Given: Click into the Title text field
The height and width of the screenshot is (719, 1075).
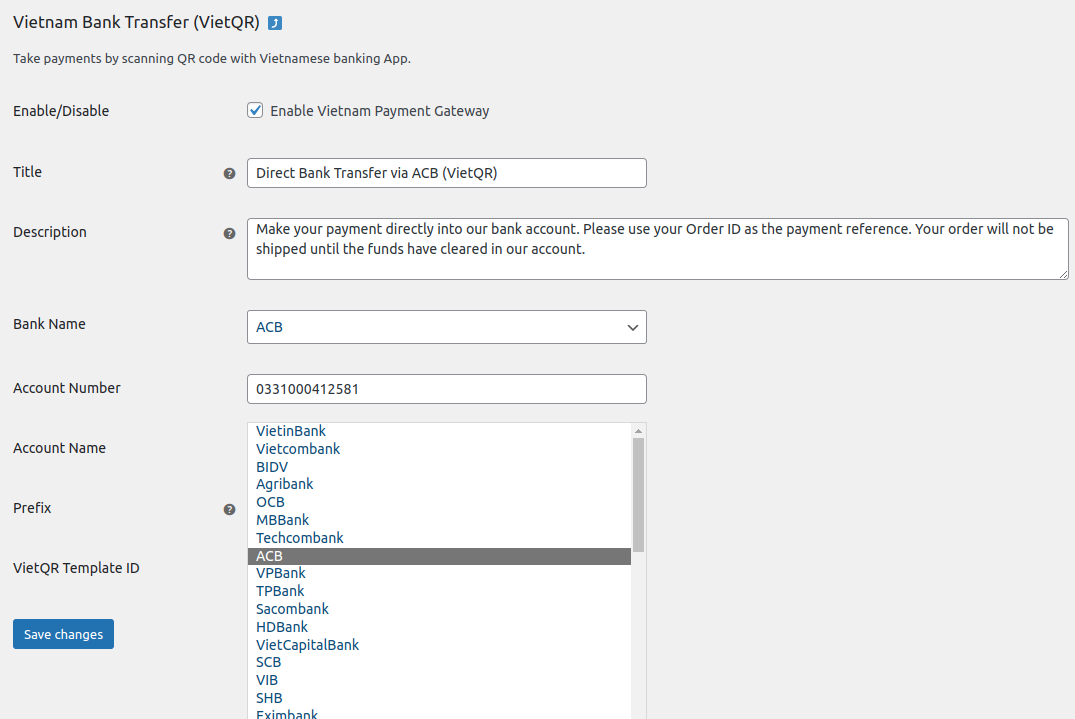Looking at the screenshot, I should 446,173.
